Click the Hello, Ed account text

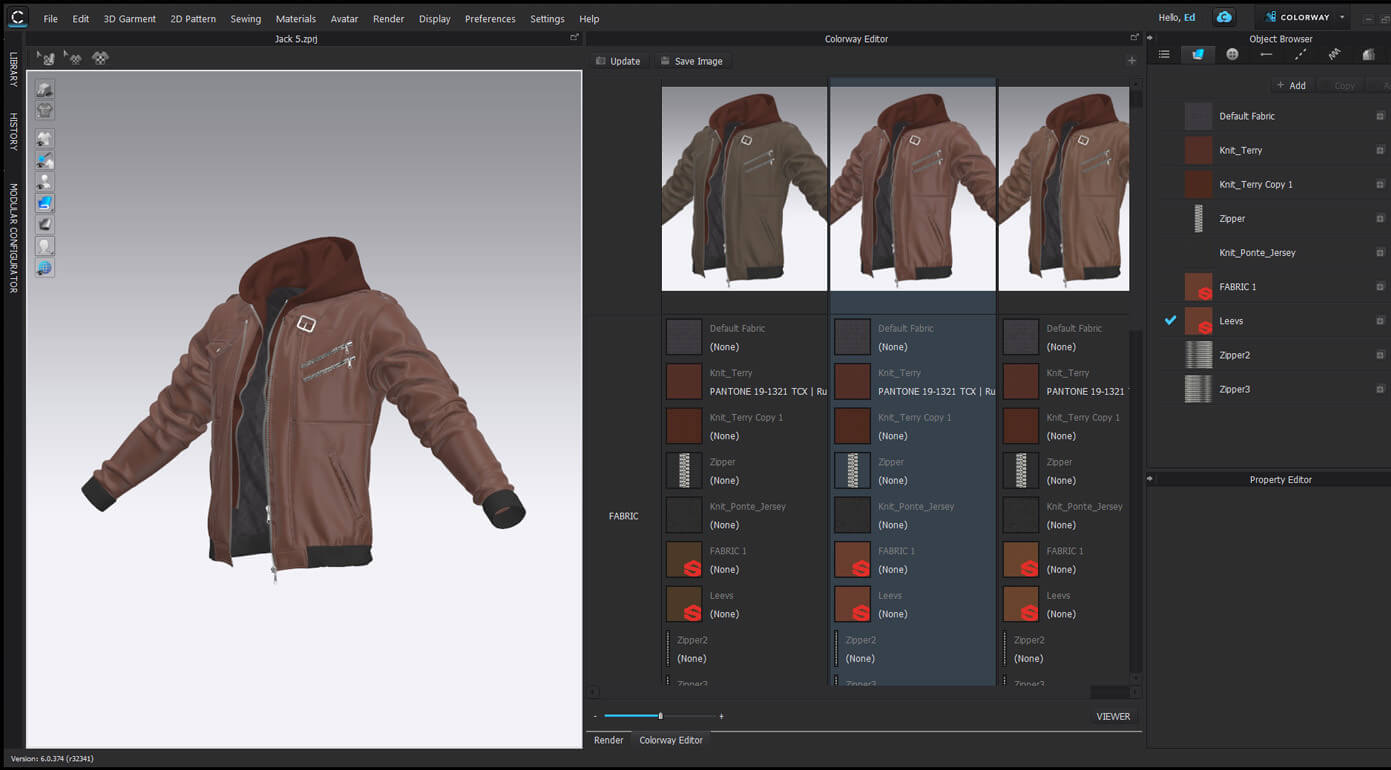[1176, 17]
